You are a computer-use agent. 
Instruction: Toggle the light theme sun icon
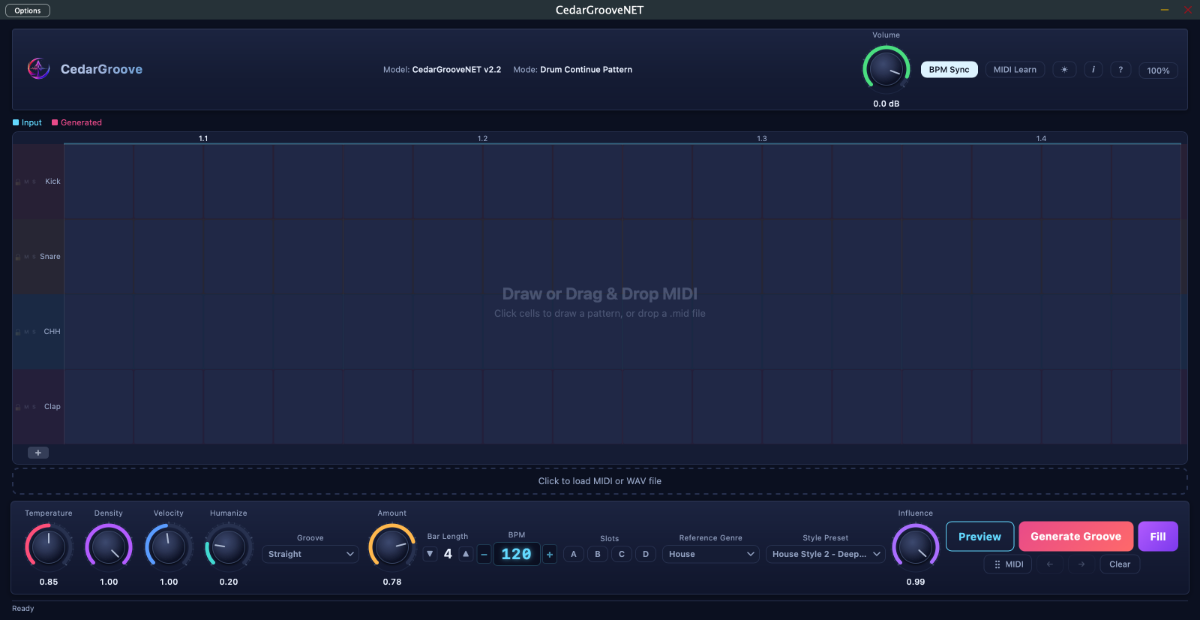click(1064, 70)
